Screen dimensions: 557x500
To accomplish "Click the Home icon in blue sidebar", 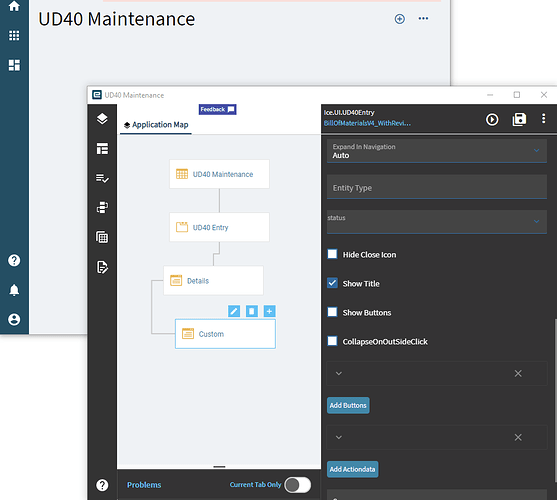I will (x=14, y=6).
